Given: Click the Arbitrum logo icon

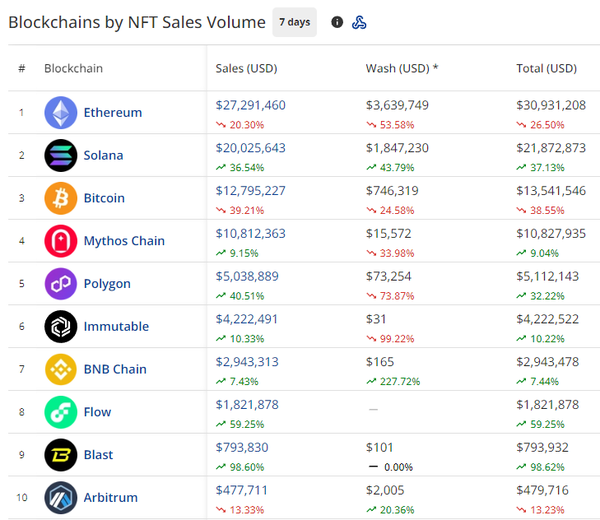Looking at the screenshot, I should [60, 497].
